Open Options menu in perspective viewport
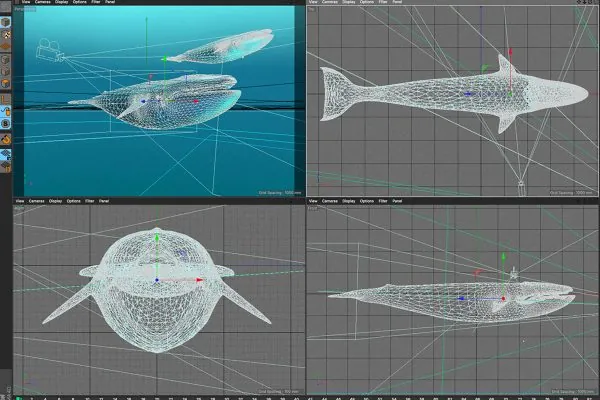Screen dimensions: 600x400 pos(80,2)
